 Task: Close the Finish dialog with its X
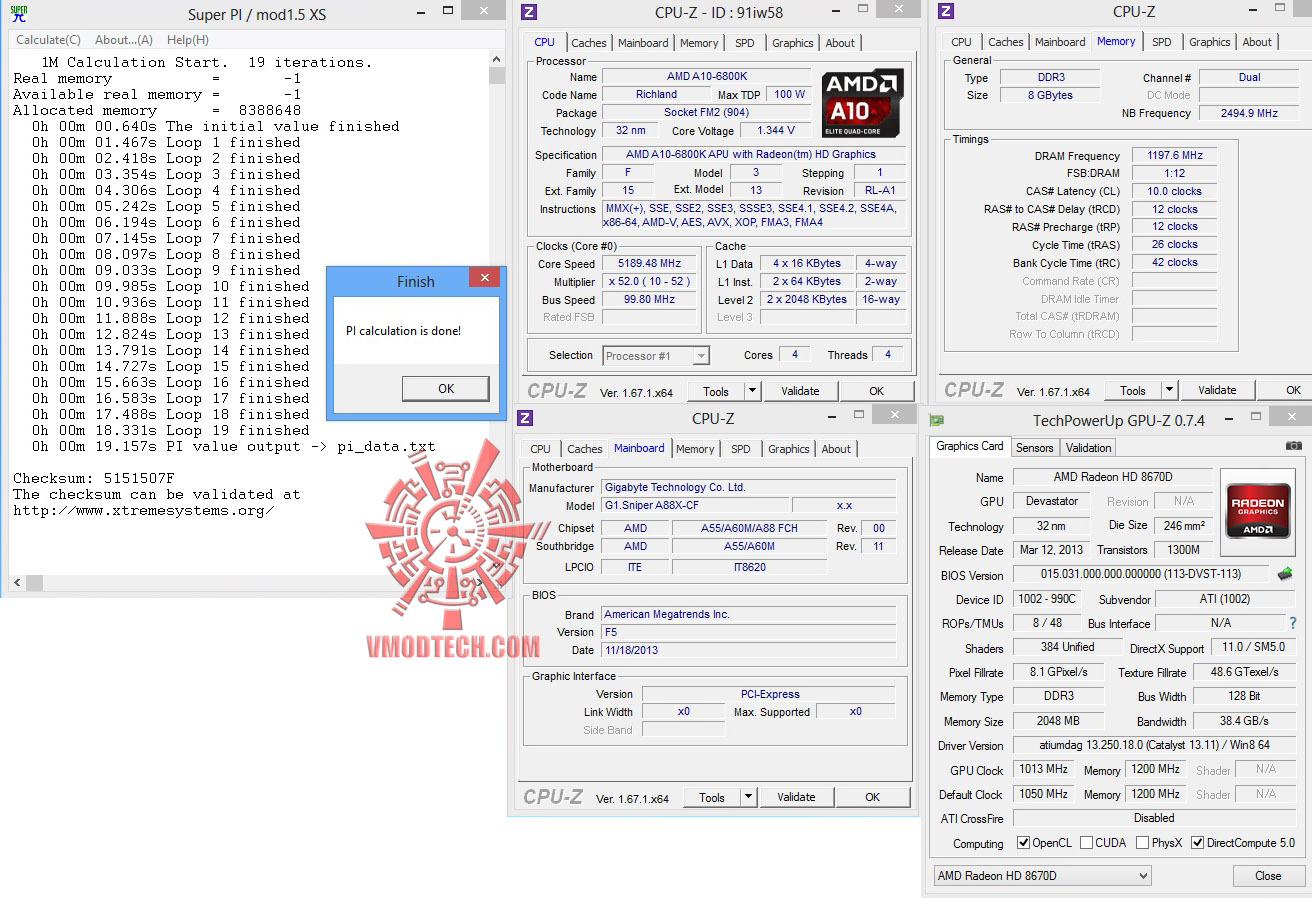(x=484, y=278)
